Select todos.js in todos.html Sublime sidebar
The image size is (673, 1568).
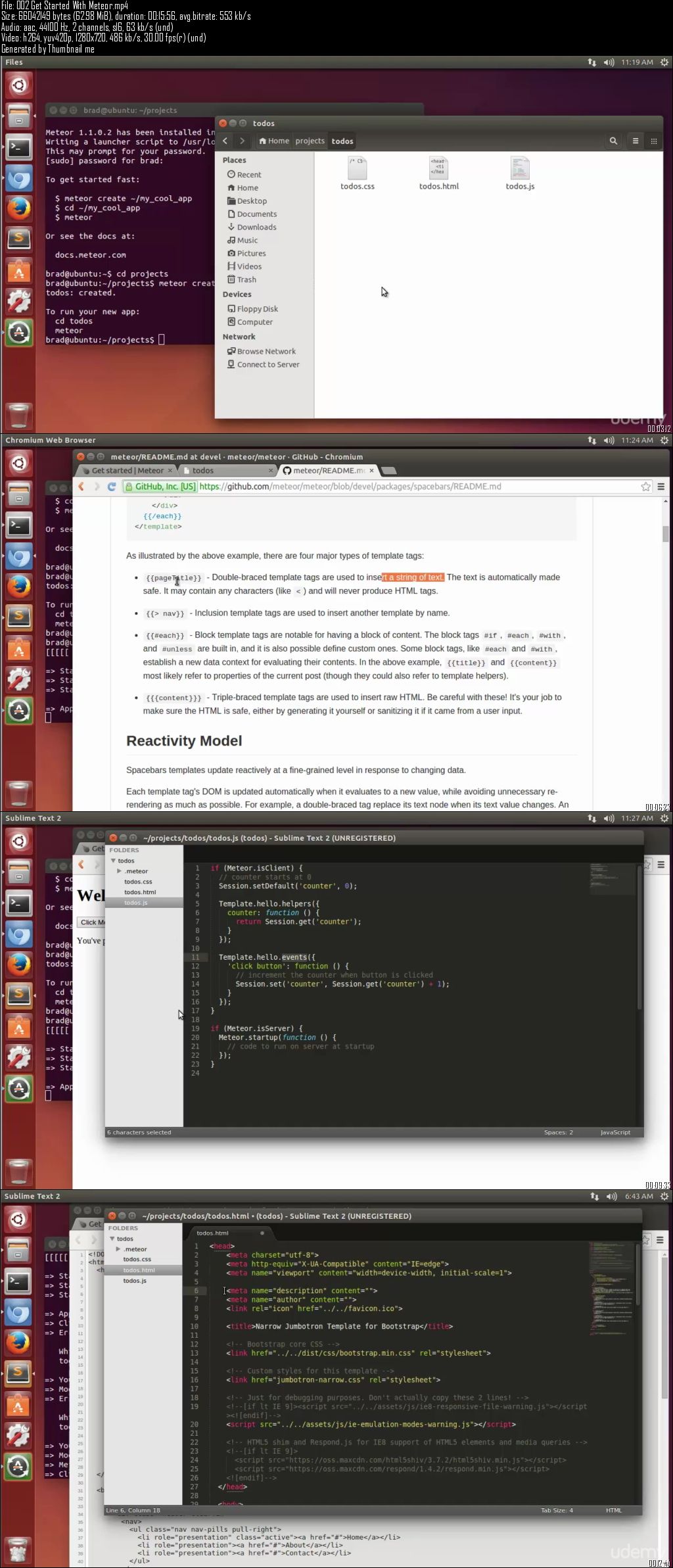click(x=135, y=1281)
